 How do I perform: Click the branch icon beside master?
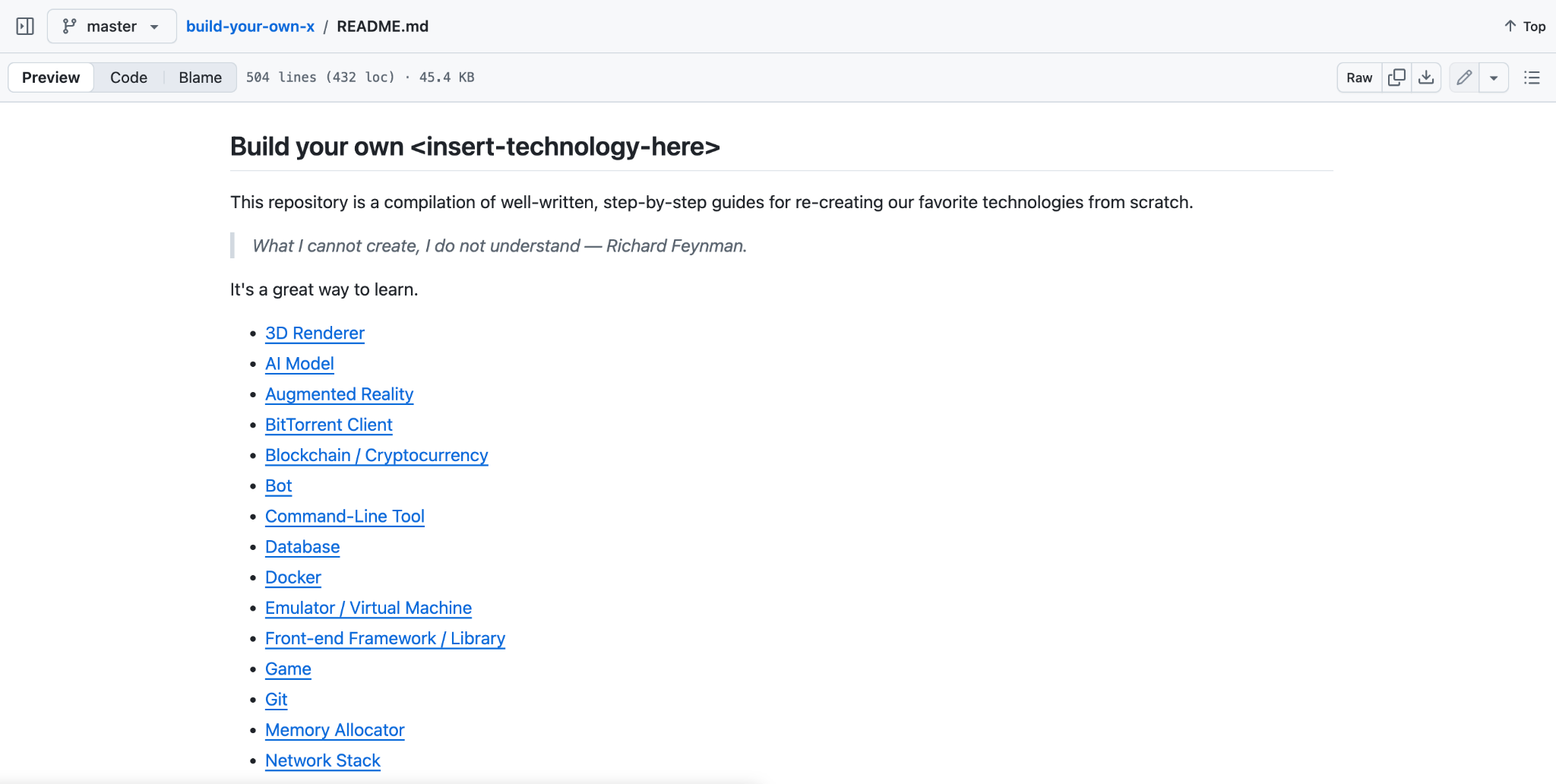(69, 25)
